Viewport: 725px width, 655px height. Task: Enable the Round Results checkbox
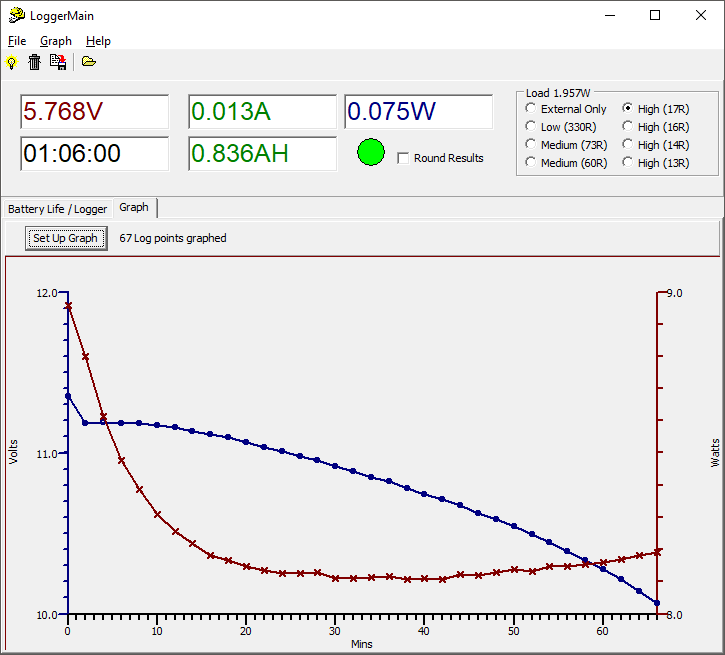403,158
